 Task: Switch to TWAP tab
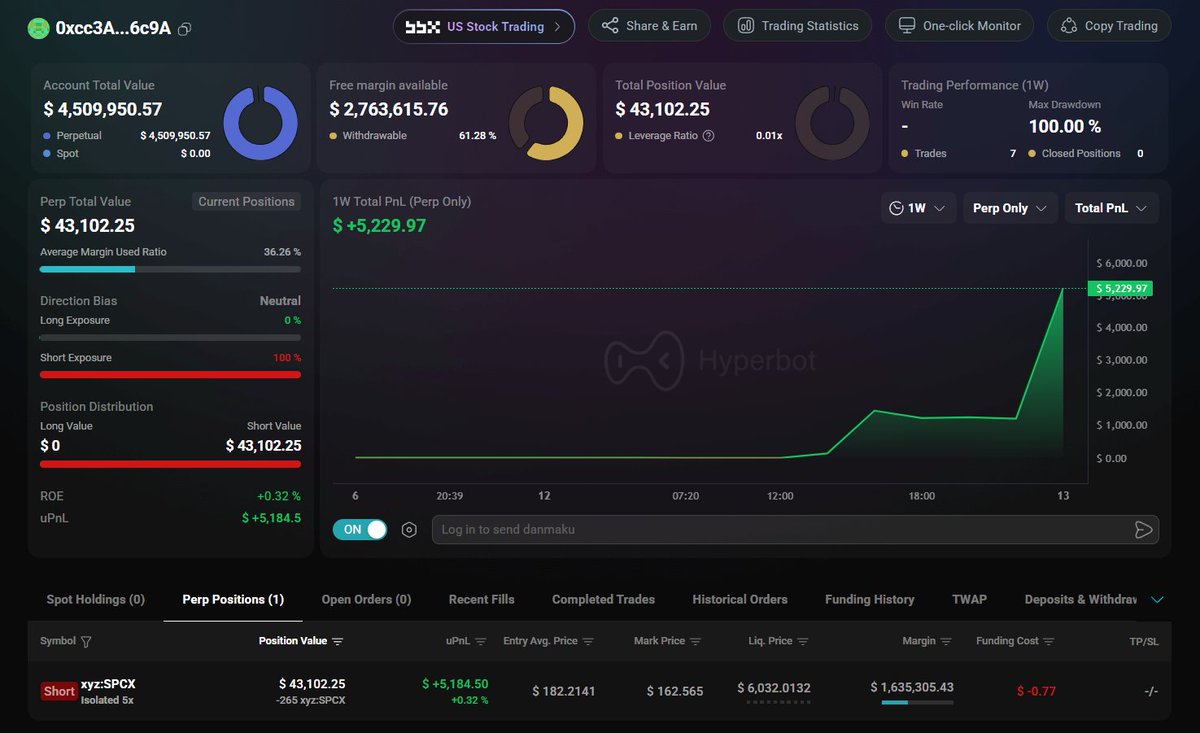969,600
